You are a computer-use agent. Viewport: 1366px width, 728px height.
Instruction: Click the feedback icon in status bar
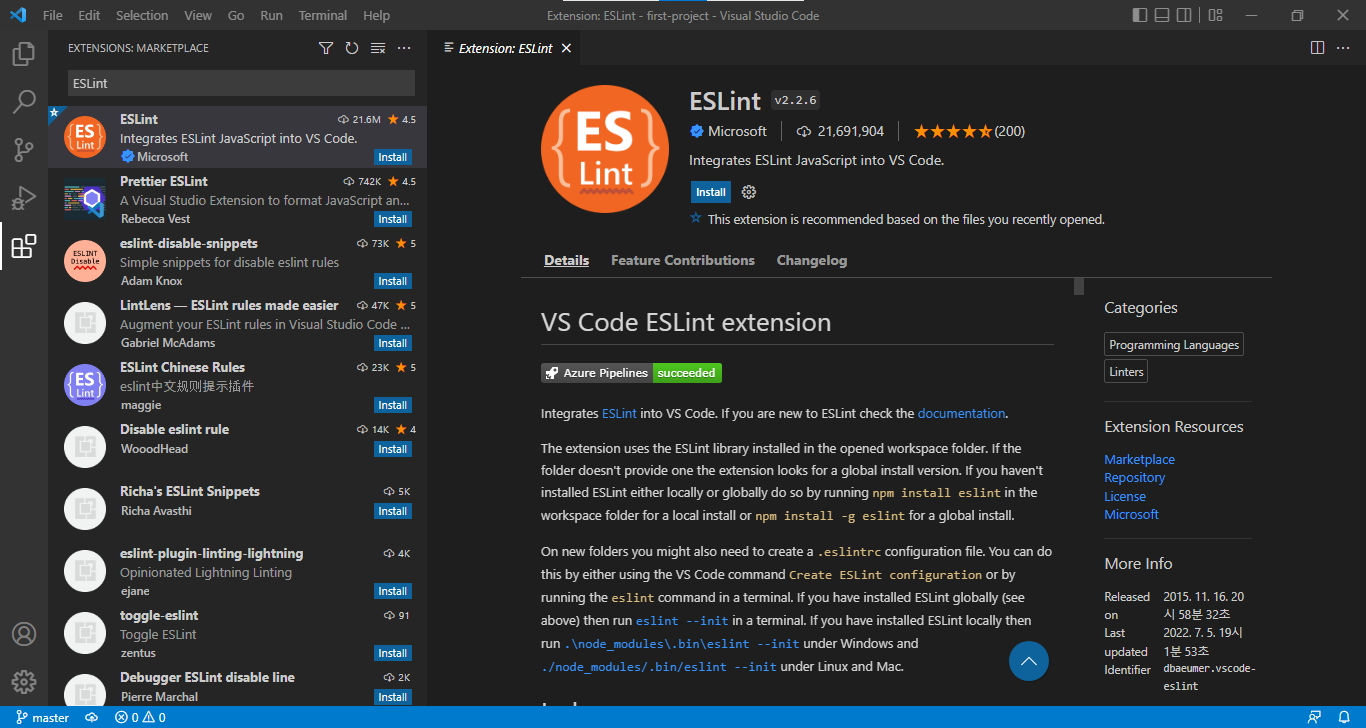tap(1315, 718)
